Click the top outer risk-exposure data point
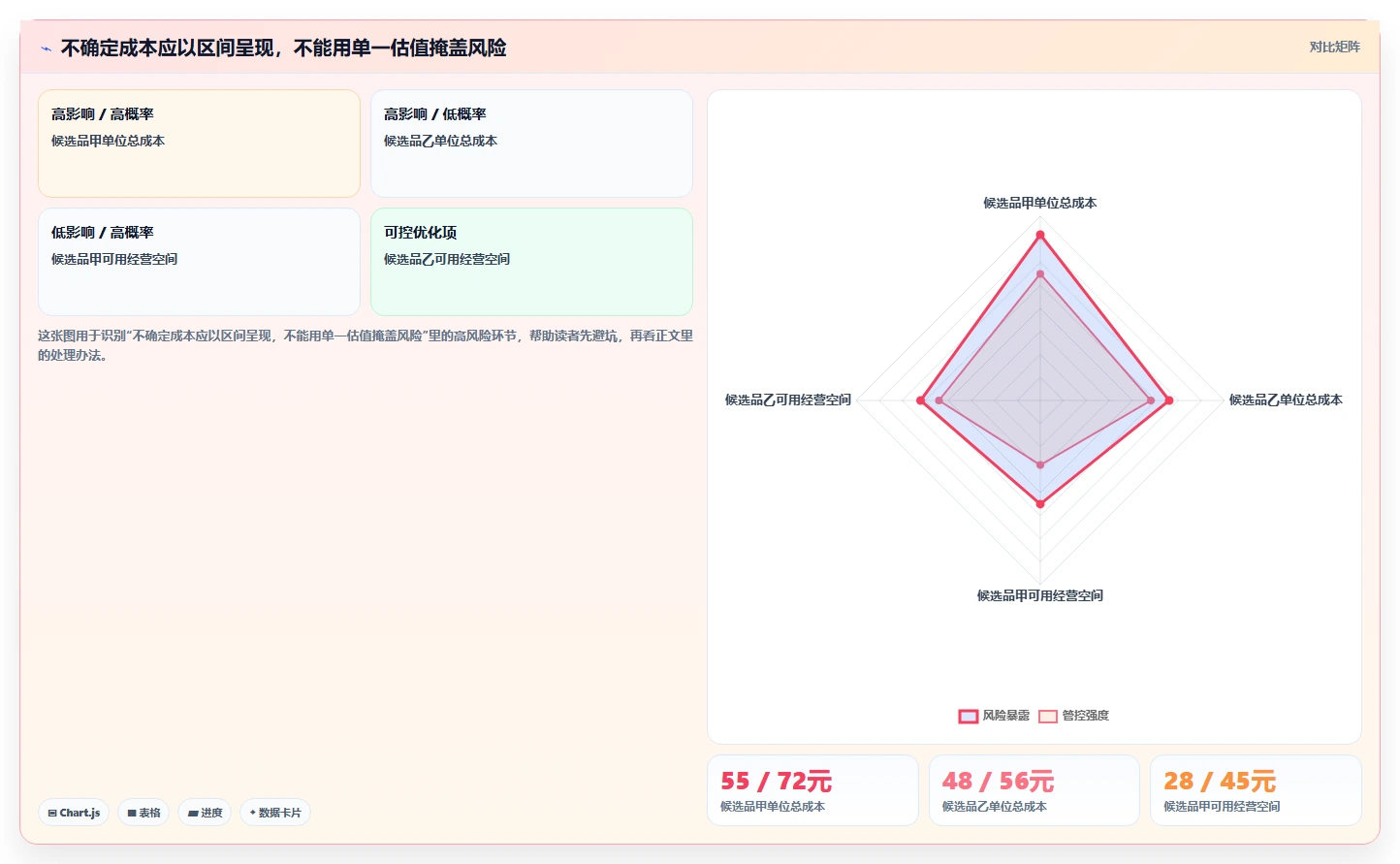 pyautogui.click(x=1040, y=235)
